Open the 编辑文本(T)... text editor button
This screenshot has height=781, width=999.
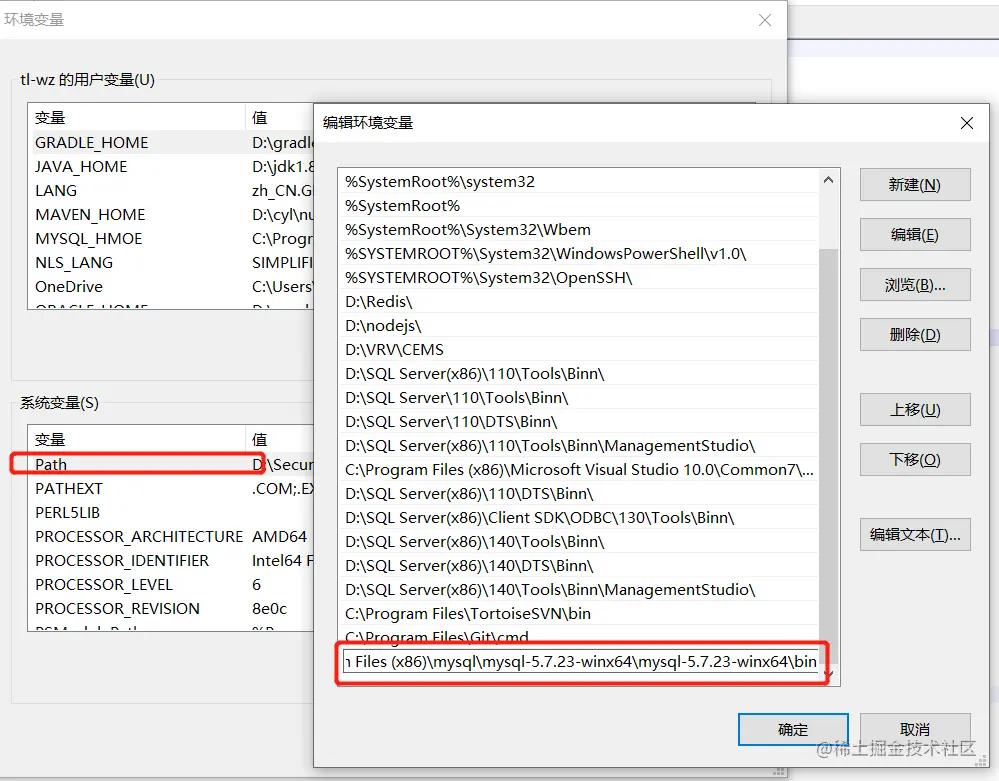915,534
